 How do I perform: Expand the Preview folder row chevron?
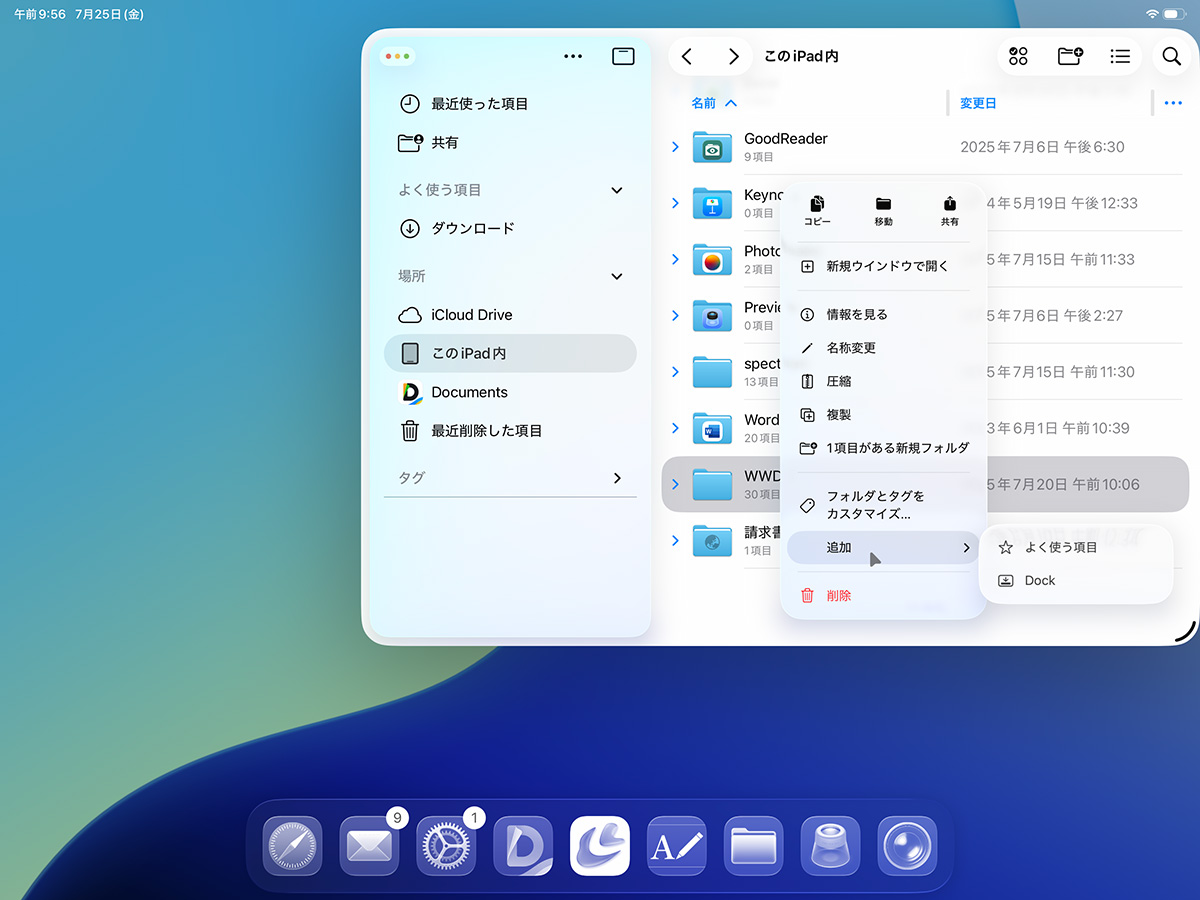(x=675, y=316)
